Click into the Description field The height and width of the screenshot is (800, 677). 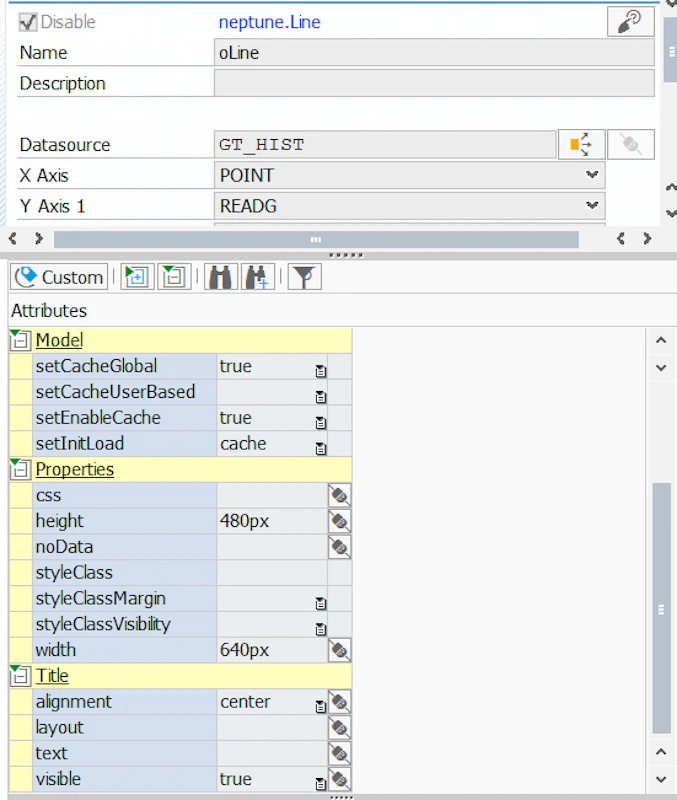pyautogui.click(x=434, y=83)
